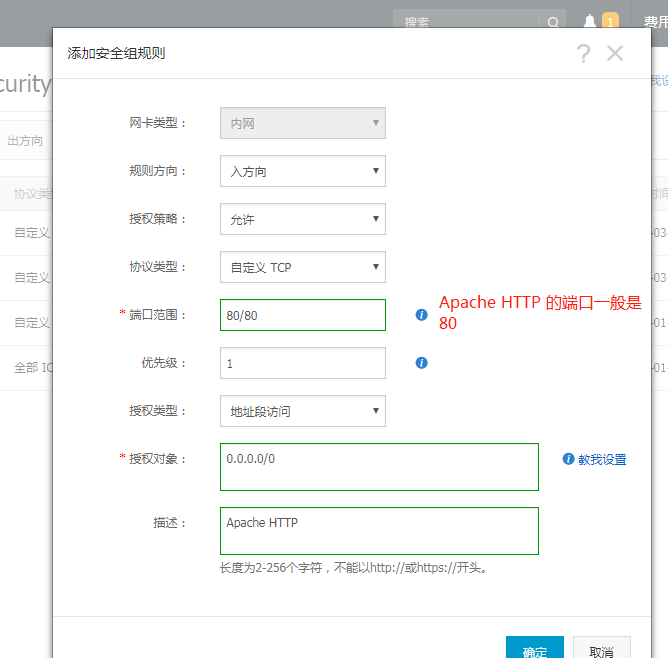Open the notification bell icon
The width and height of the screenshot is (668, 658).
[590, 21]
